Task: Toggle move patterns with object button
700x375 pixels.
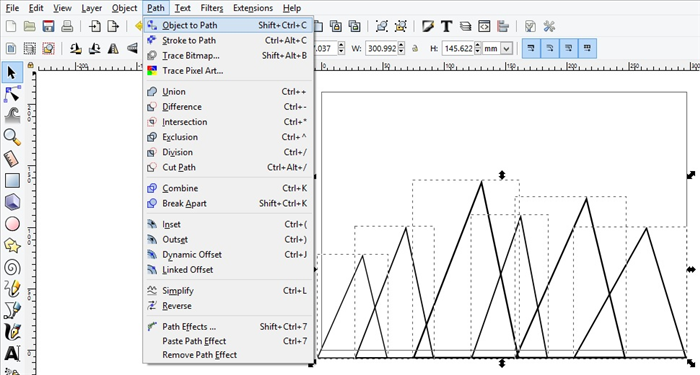Action: [588, 48]
